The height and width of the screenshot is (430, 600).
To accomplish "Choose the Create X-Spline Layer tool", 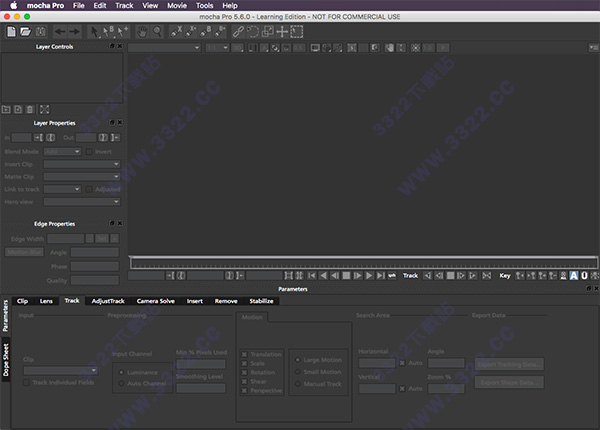I will [176, 31].
